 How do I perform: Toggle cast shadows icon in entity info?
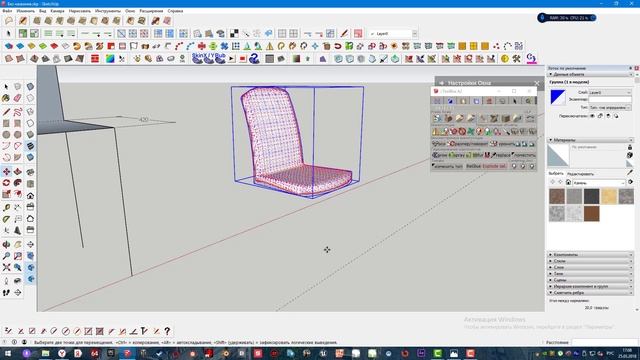616,116
